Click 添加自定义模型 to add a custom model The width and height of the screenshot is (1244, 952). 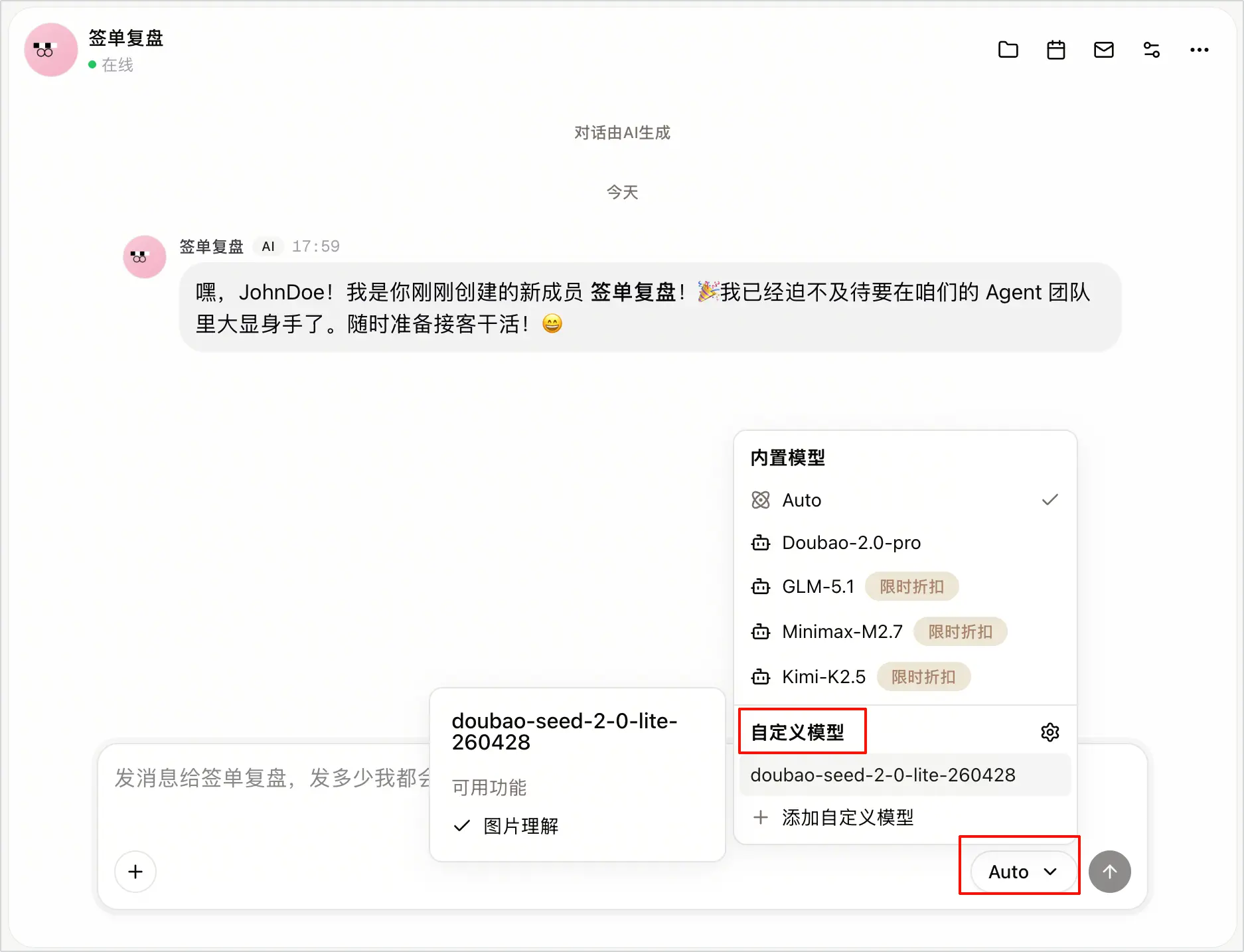tap(905, 817)
